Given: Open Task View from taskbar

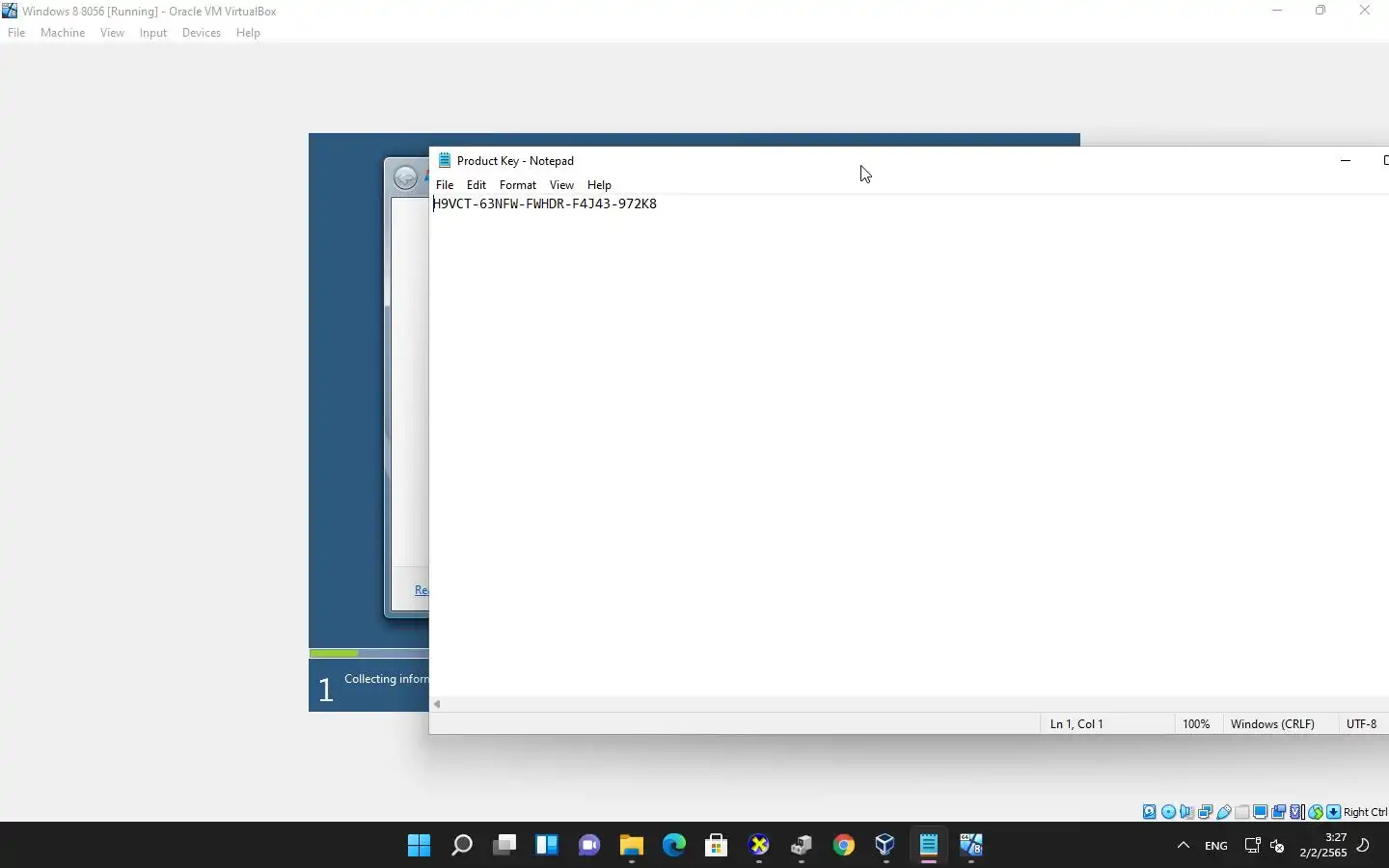Looking at the screenshot, I should coord(504,846).
